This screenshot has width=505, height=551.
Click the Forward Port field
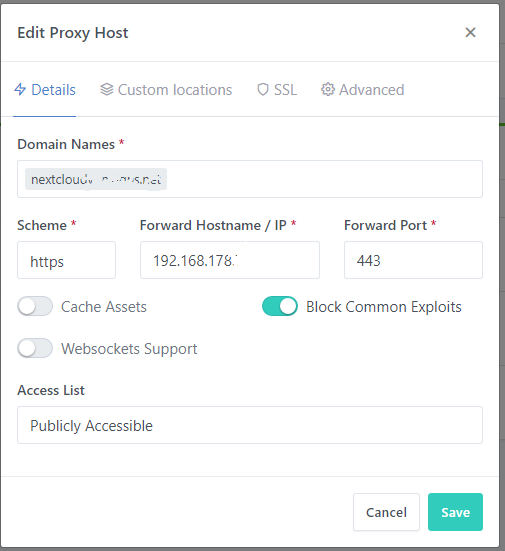click(x=413, y=260)
